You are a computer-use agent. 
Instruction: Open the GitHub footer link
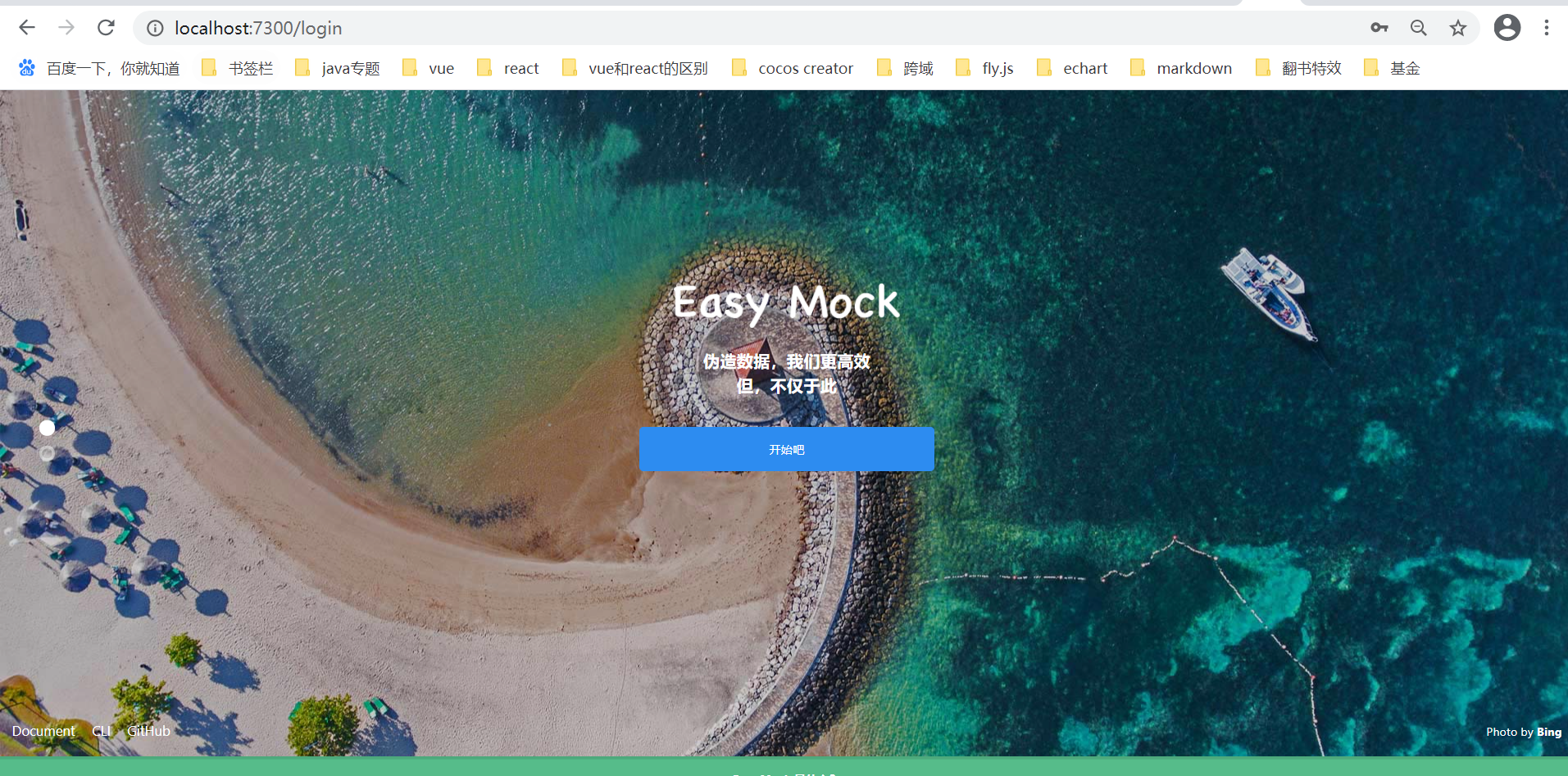click(x=148, y=731)
